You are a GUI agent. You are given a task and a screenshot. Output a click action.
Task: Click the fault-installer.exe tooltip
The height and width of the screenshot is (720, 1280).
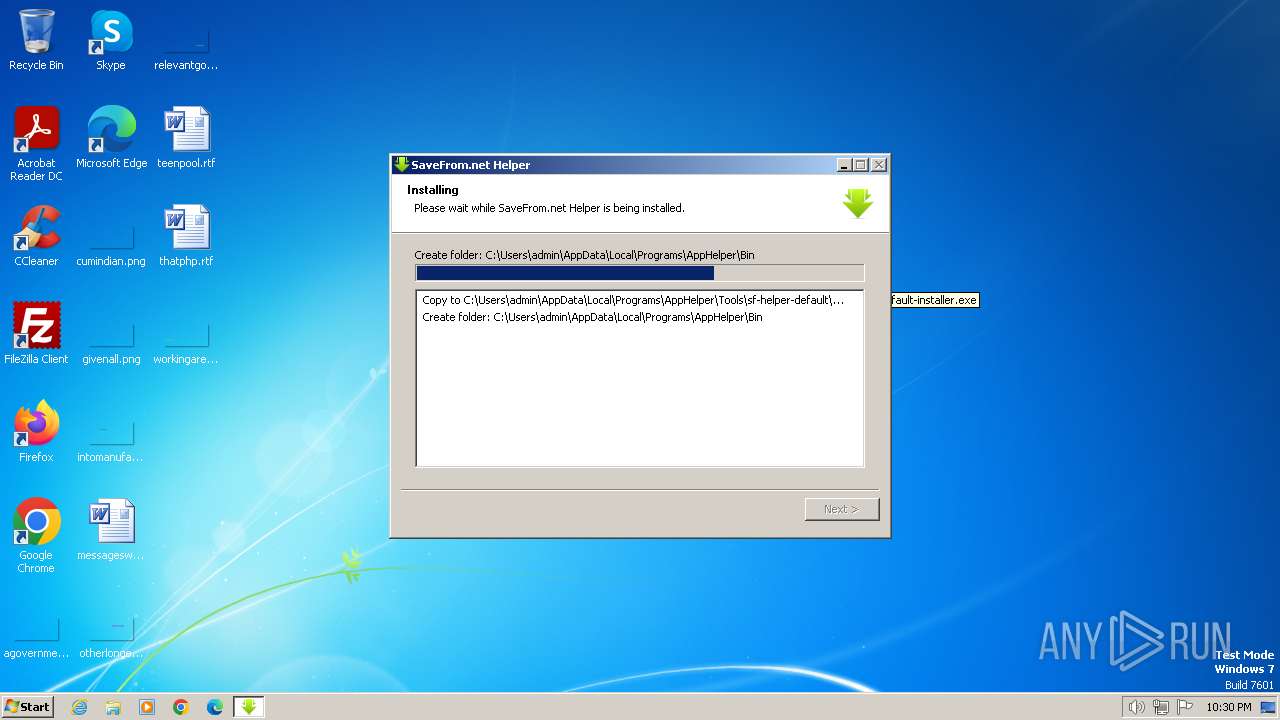coord(934,300)
